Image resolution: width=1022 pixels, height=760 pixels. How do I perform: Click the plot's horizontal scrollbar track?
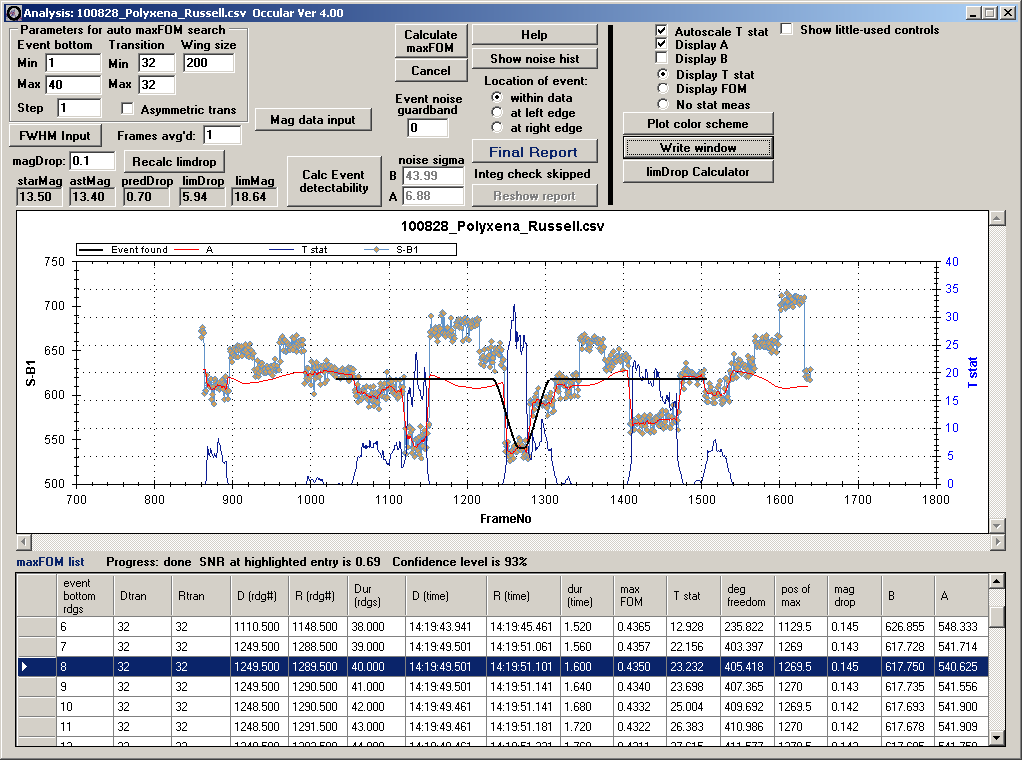click(x=510, y=542)
